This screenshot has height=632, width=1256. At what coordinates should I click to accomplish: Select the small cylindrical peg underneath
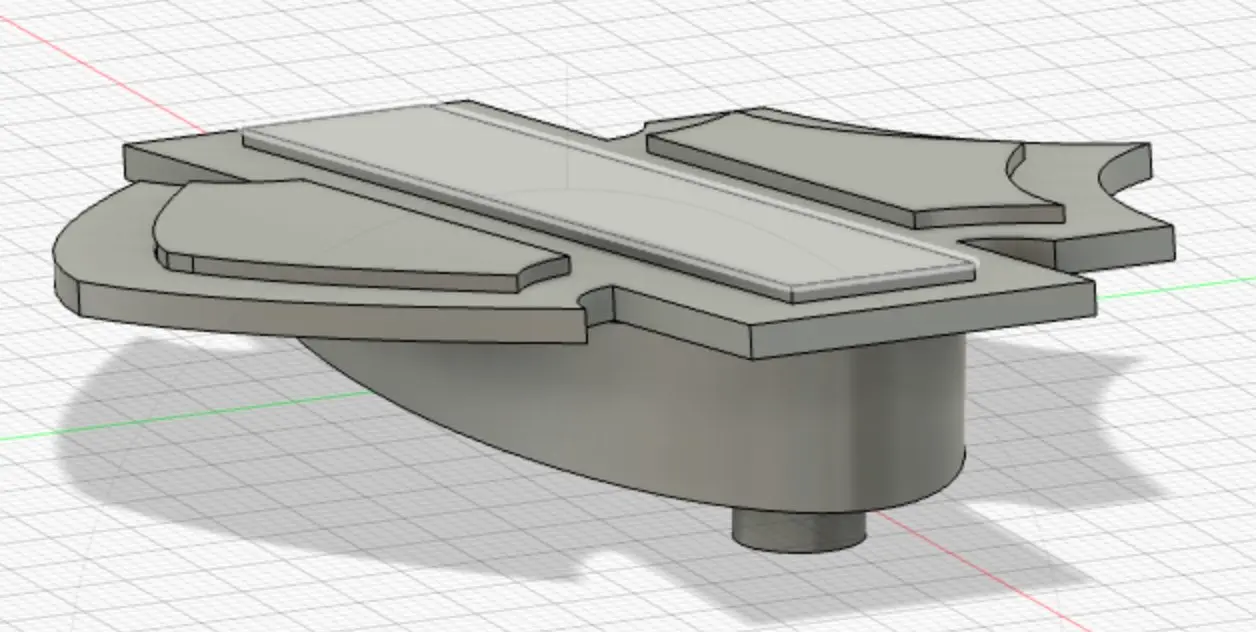click(800, 527)
